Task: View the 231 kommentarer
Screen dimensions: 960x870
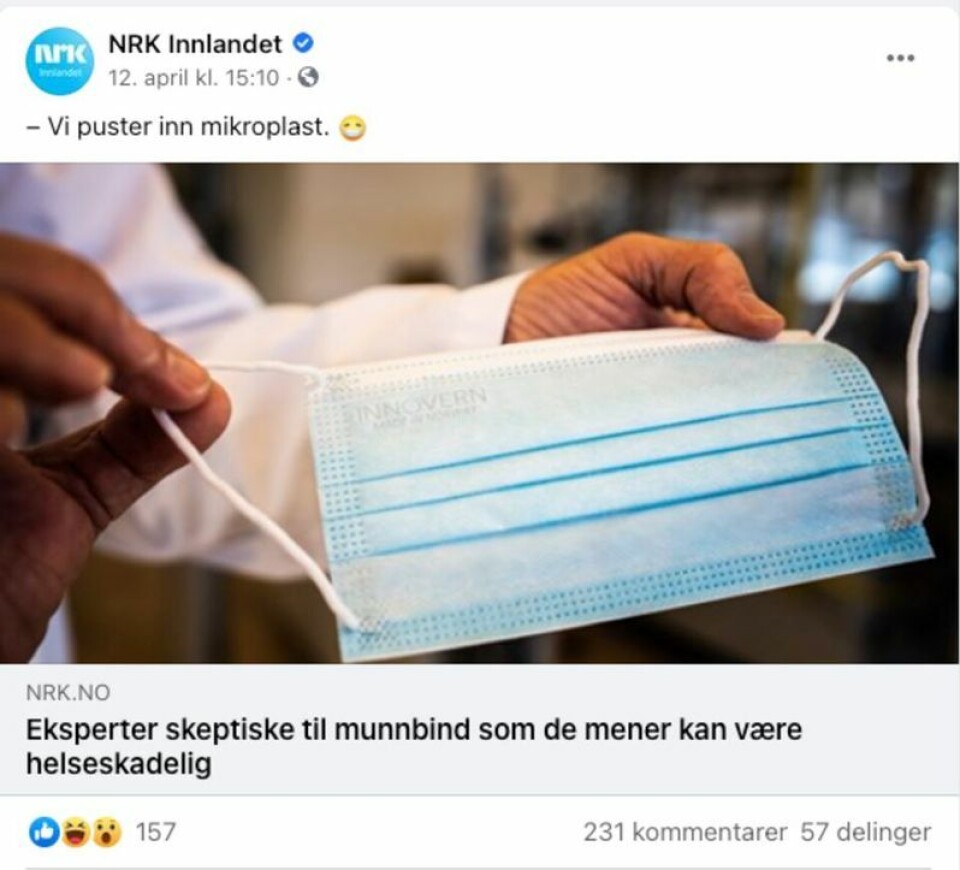Action: pos(685,832)
